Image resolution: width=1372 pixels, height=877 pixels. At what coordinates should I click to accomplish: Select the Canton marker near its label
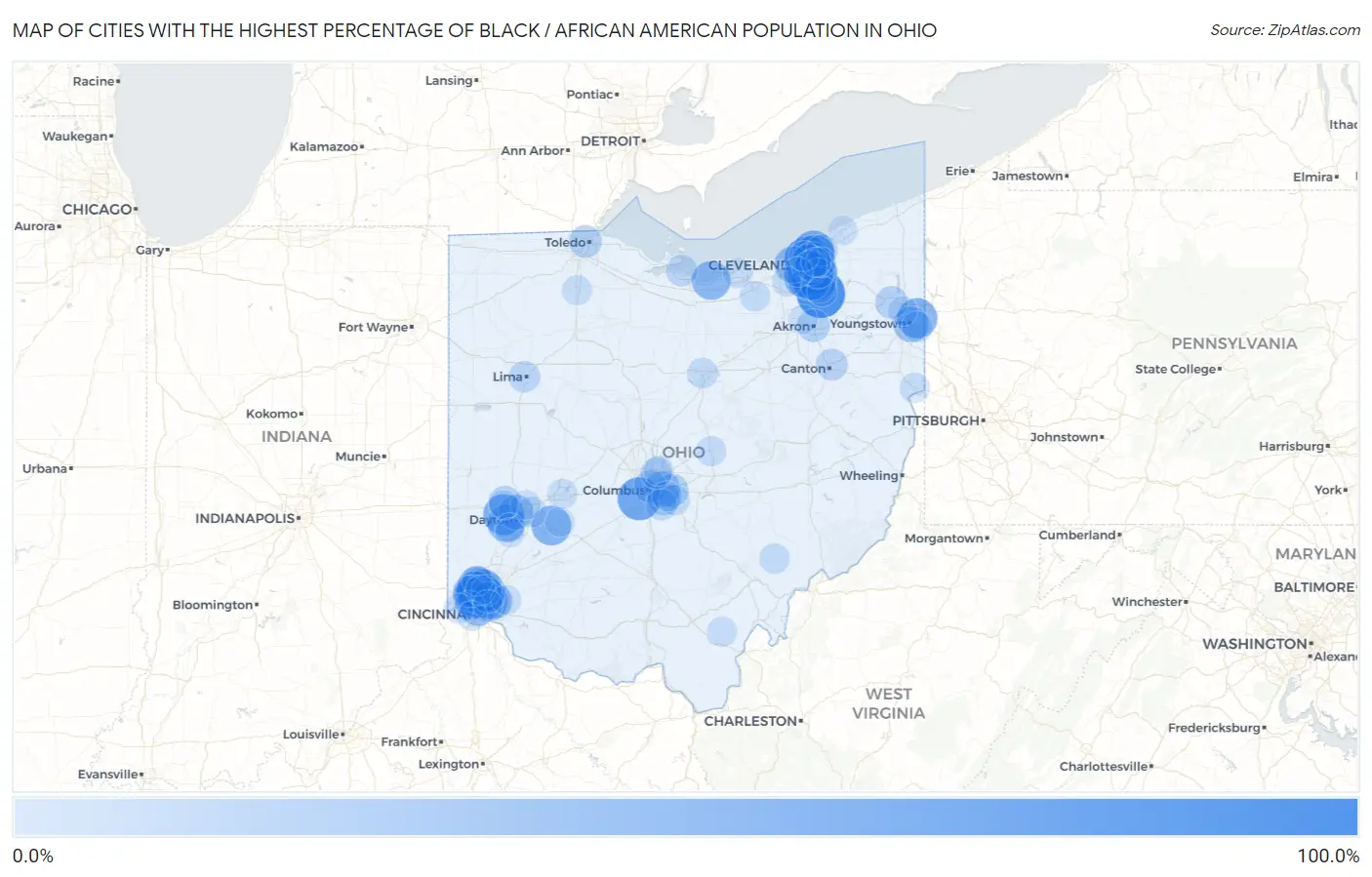834,363
